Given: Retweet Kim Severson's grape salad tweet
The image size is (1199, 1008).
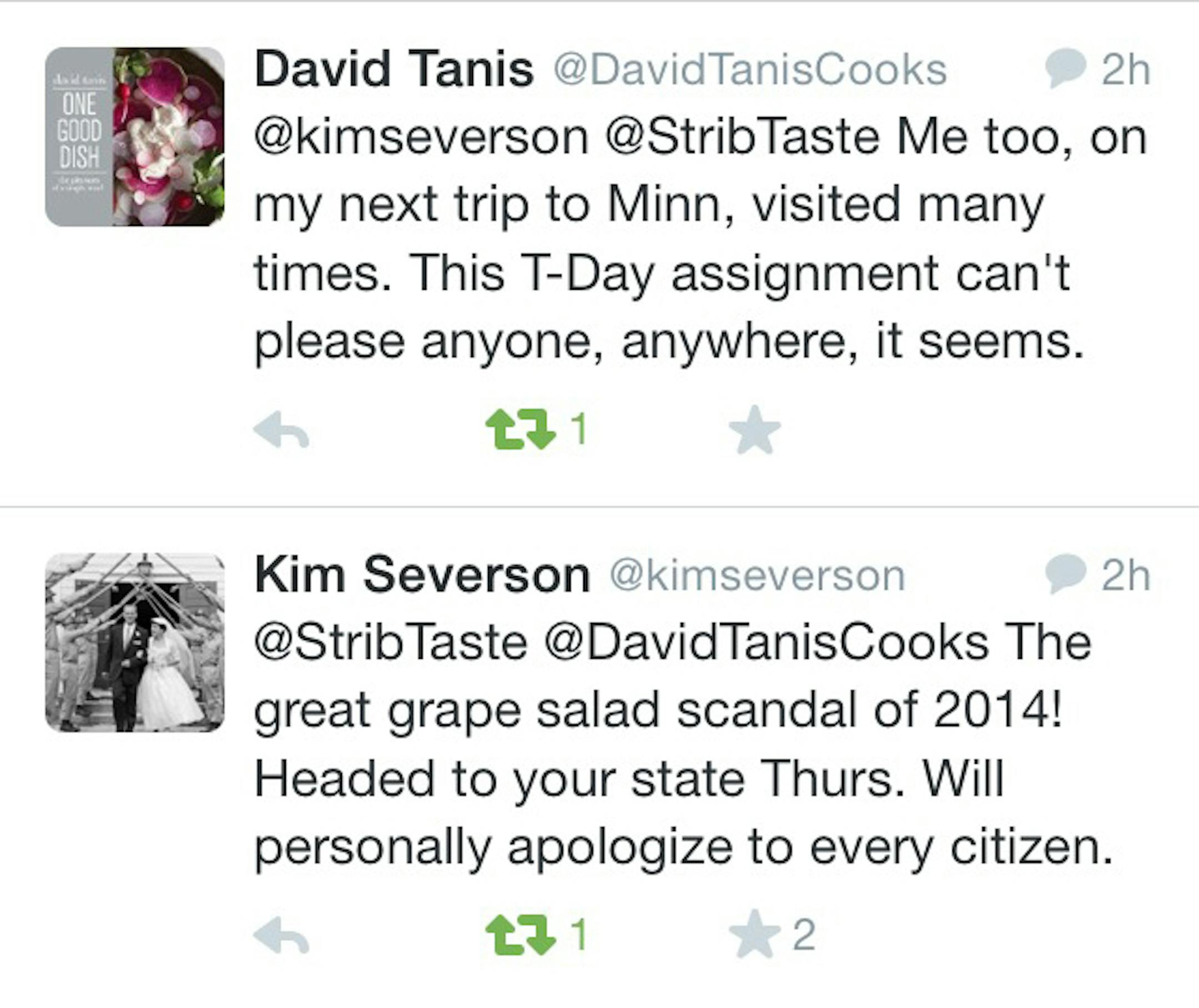Looking at the screenshot, I should tap(520, 936).
